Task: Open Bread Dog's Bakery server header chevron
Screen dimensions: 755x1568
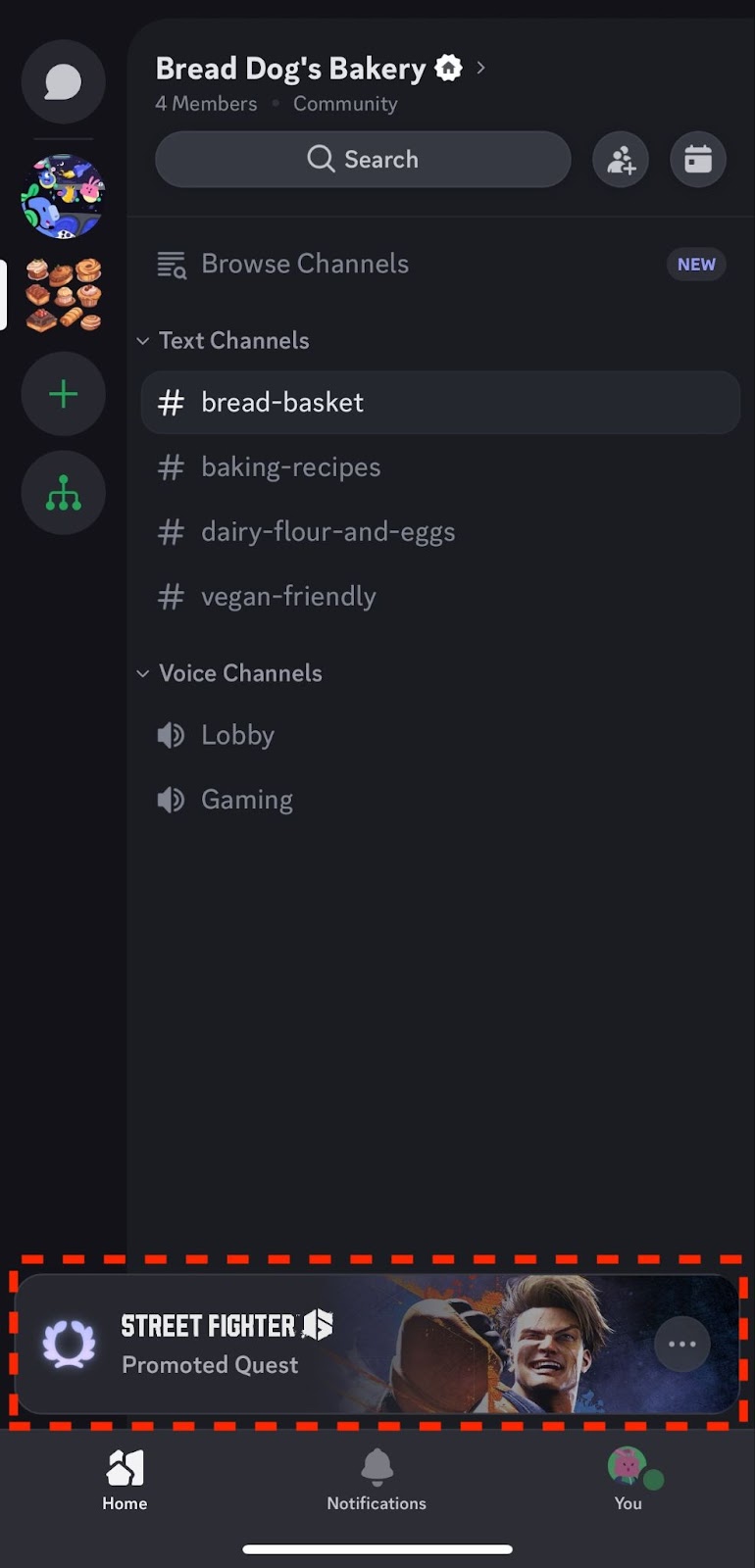Action: click(x=480, y=68)
